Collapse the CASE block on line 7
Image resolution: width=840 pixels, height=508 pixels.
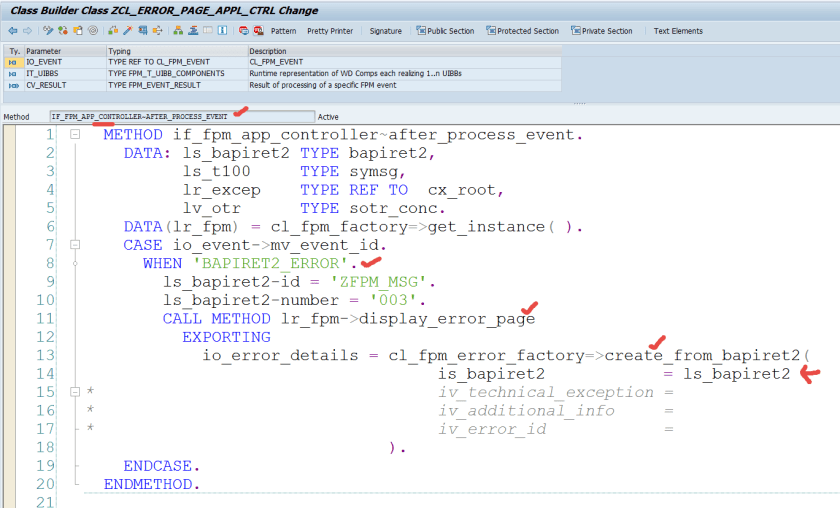tap(75, 244)
